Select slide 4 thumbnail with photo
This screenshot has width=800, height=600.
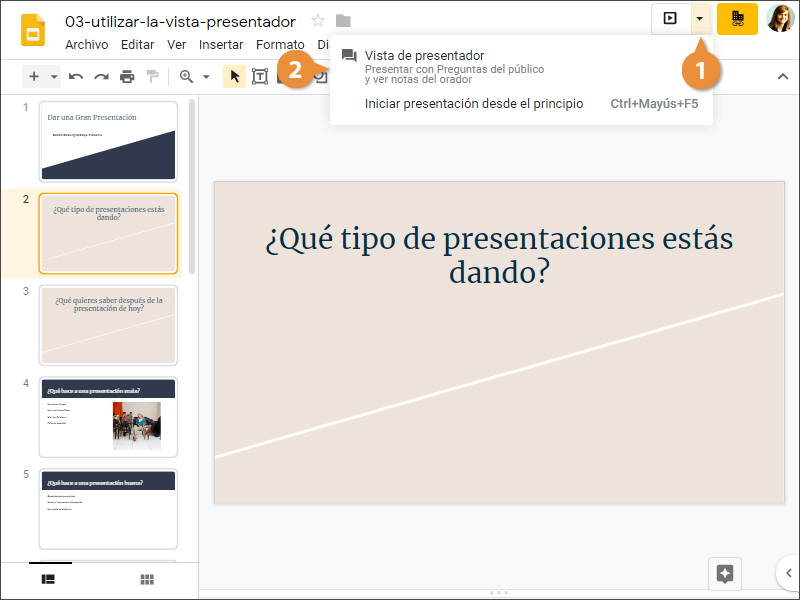click(108, 413)
